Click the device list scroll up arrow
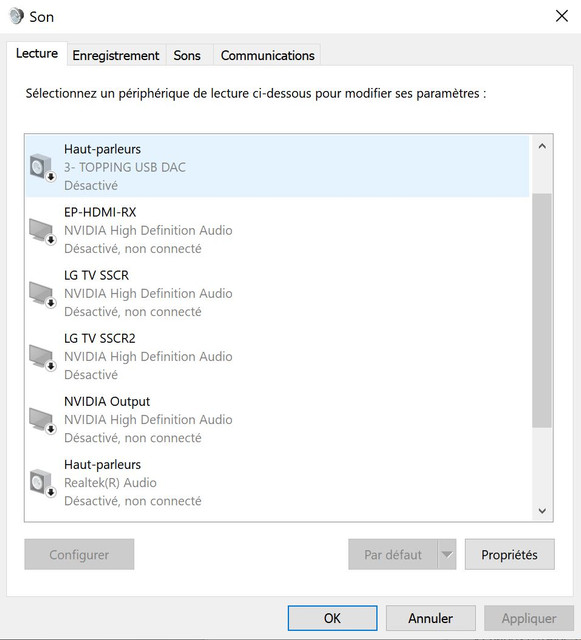Image resolution: width=581 pixels, height=640 pixels. (x=542, y=146)
